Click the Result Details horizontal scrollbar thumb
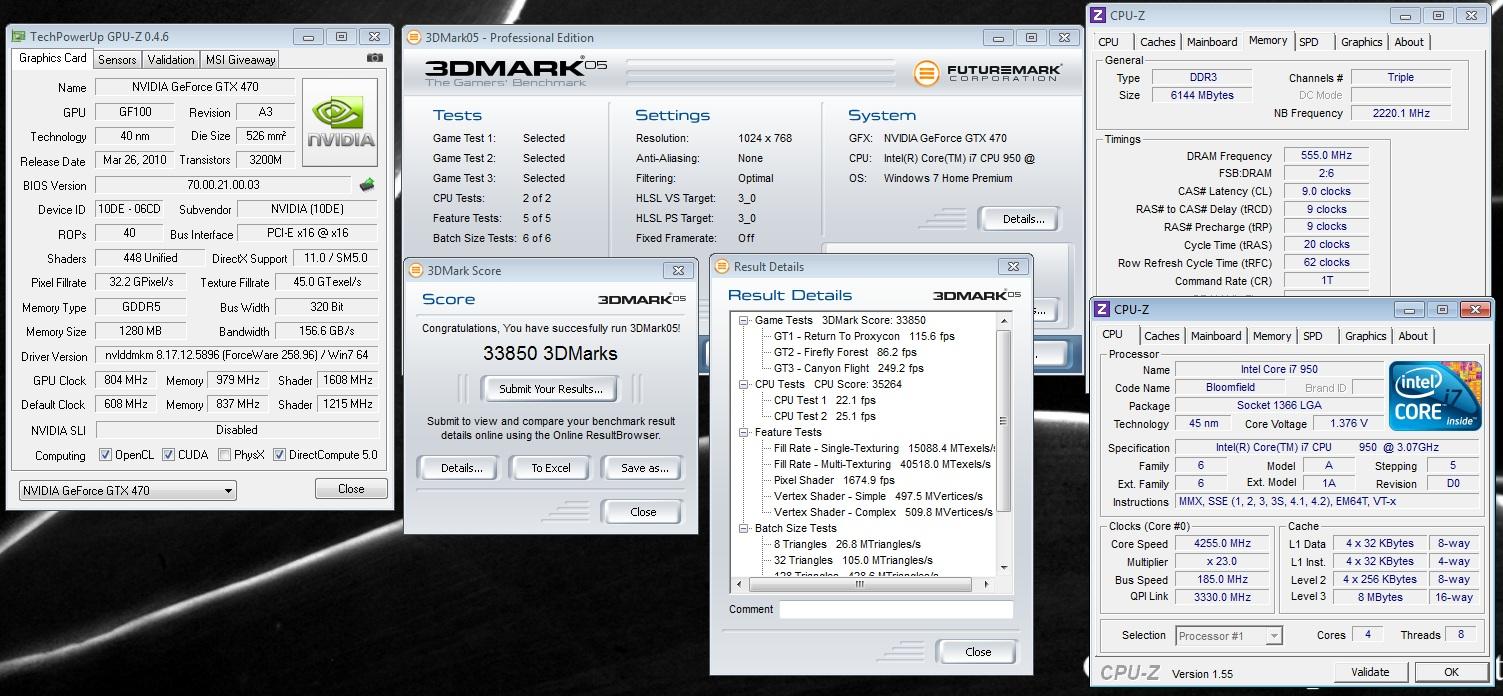The height and width of the screenshot is (696, 1503). point(860,585)
